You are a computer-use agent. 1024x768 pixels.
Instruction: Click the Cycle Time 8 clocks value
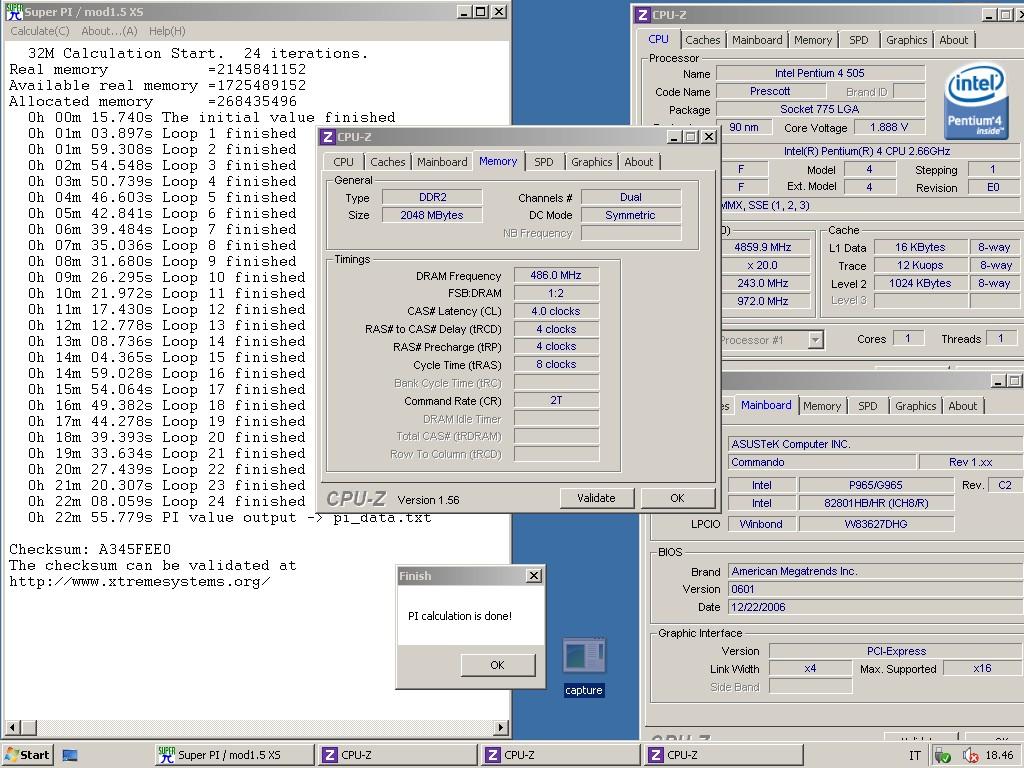(556, 364)
